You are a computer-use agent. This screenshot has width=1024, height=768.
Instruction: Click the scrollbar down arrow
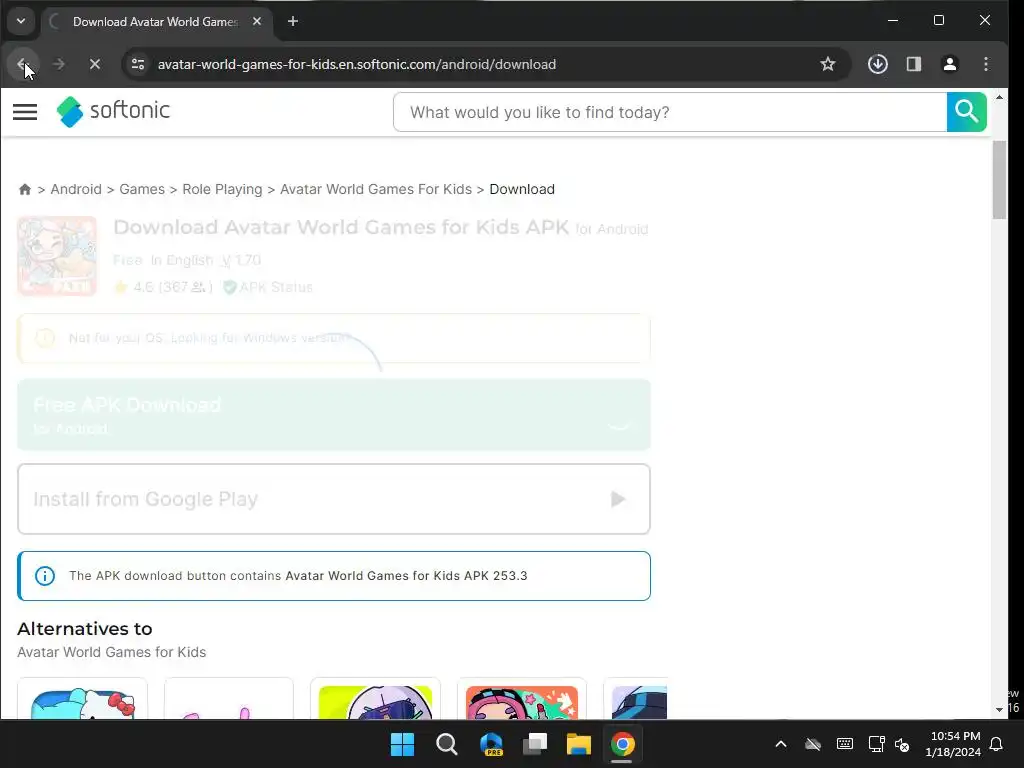point(999,710)
